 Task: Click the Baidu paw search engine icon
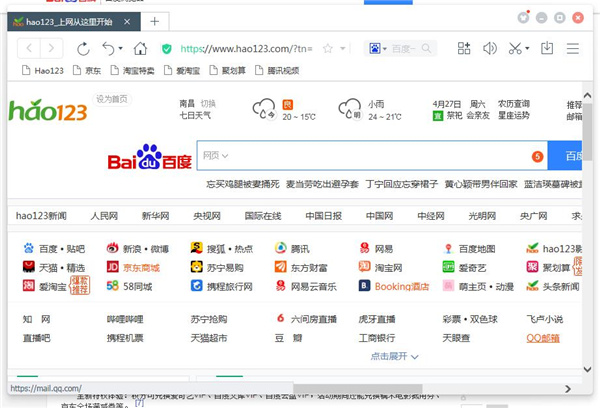pos(375,49)
